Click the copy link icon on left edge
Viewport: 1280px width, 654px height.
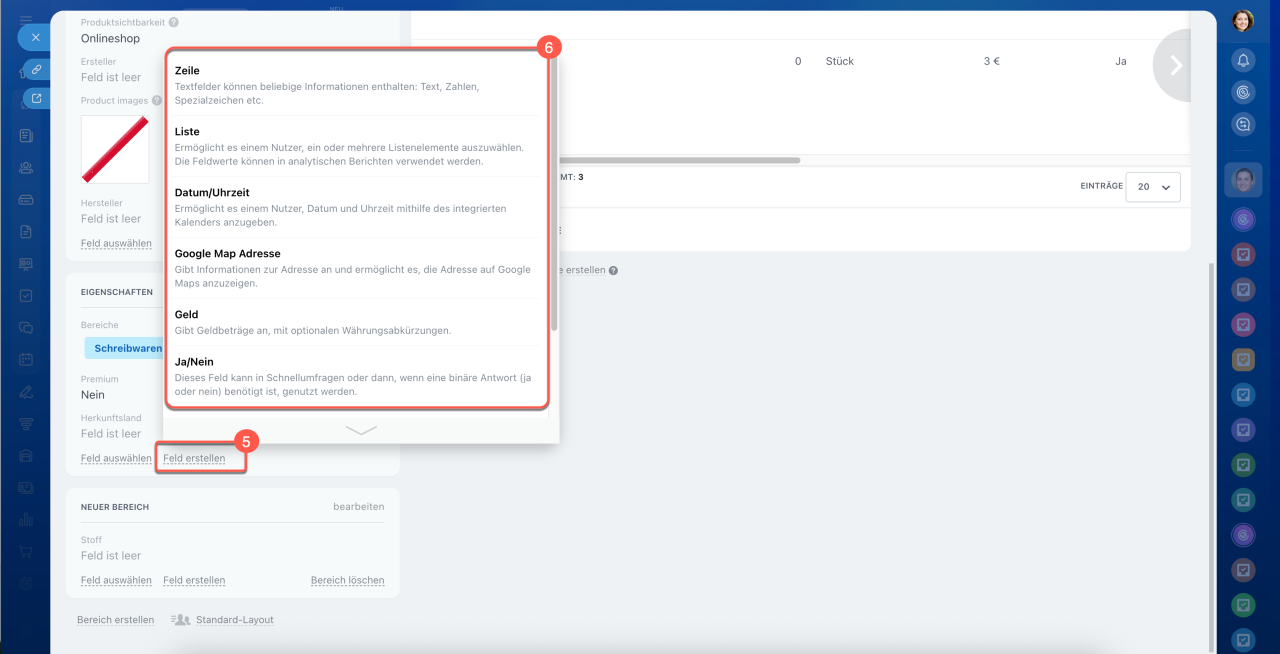coord(35,69)
